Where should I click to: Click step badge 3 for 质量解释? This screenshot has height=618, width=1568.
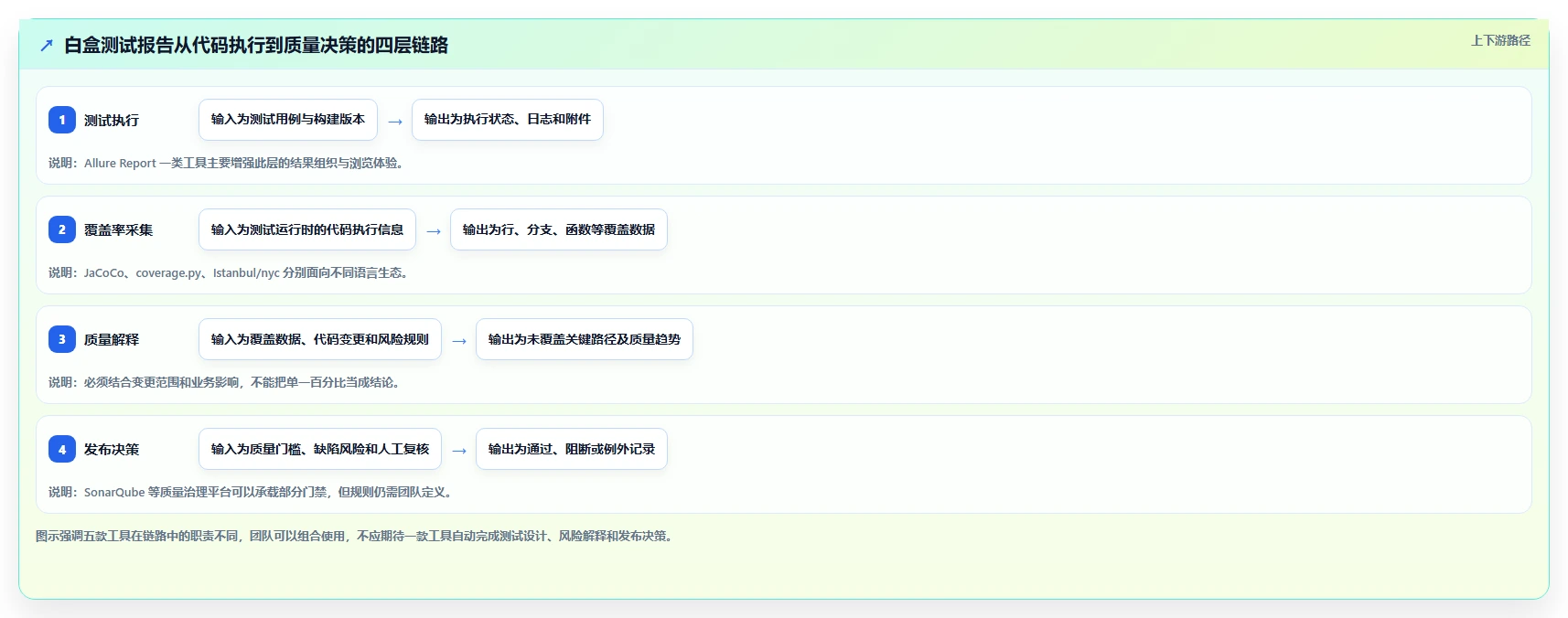point(62,339)
